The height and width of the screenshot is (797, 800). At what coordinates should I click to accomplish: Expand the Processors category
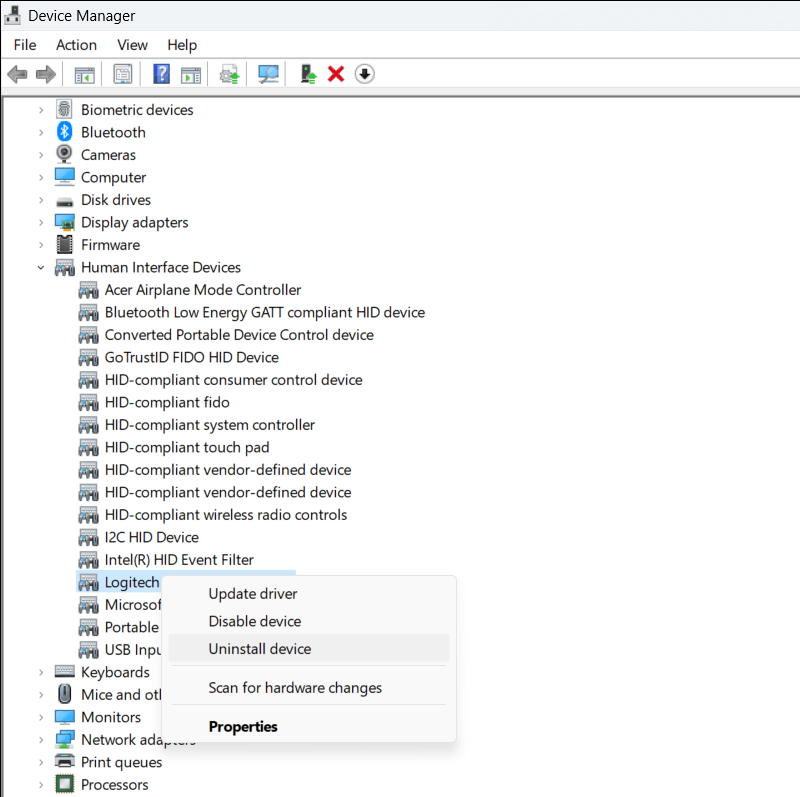coord(41,785)
